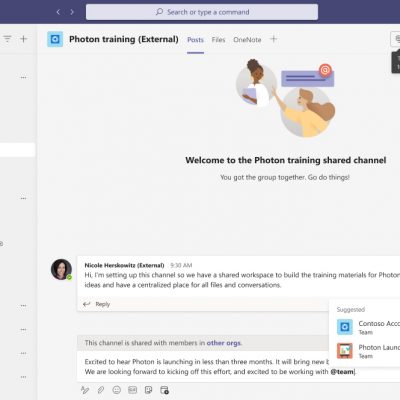The image size is (400, 400).
Task: Go forward with the right navigation arrow
Action: (72, 12)
